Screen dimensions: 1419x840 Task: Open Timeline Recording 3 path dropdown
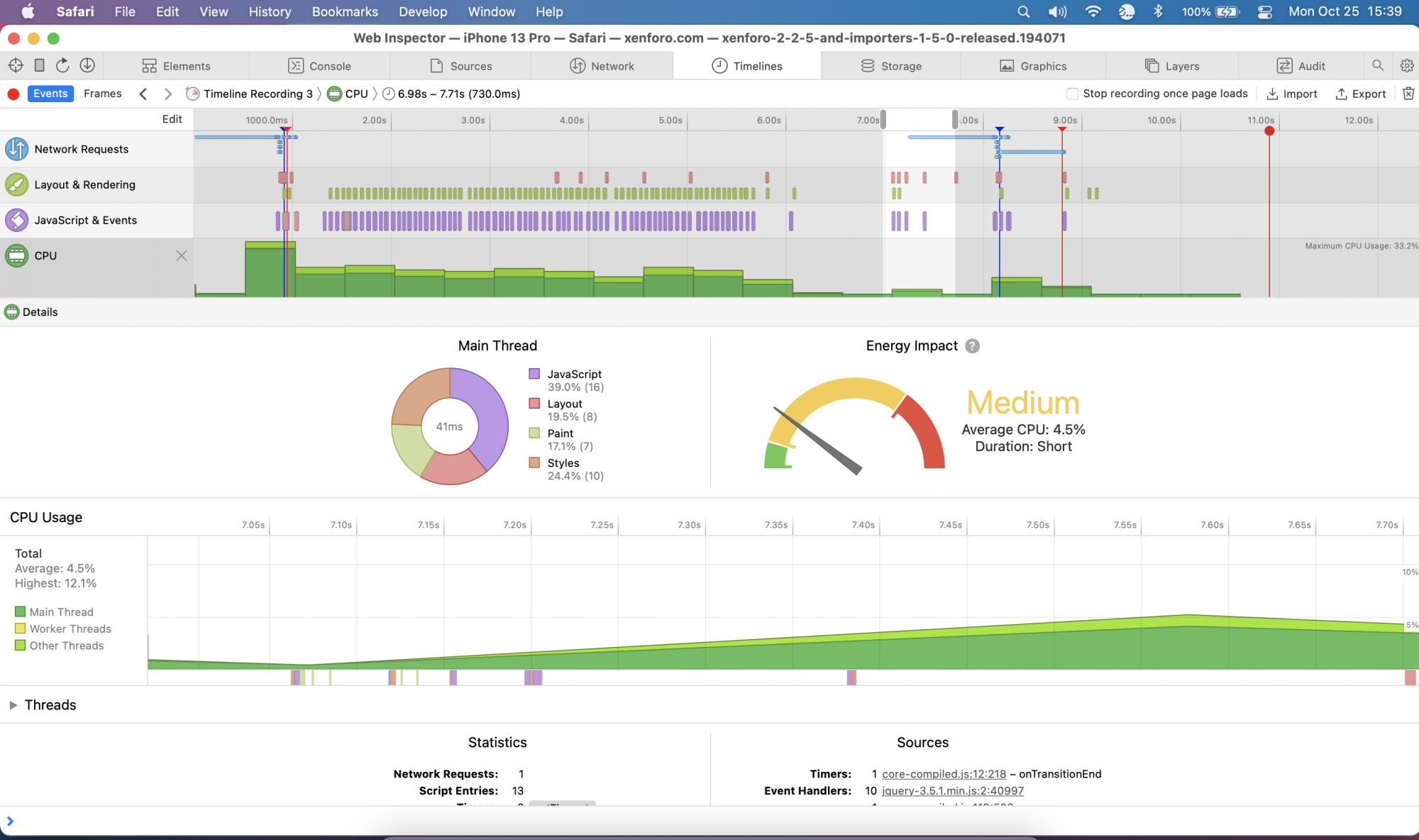pyautogui.click(x=258, y=94)
